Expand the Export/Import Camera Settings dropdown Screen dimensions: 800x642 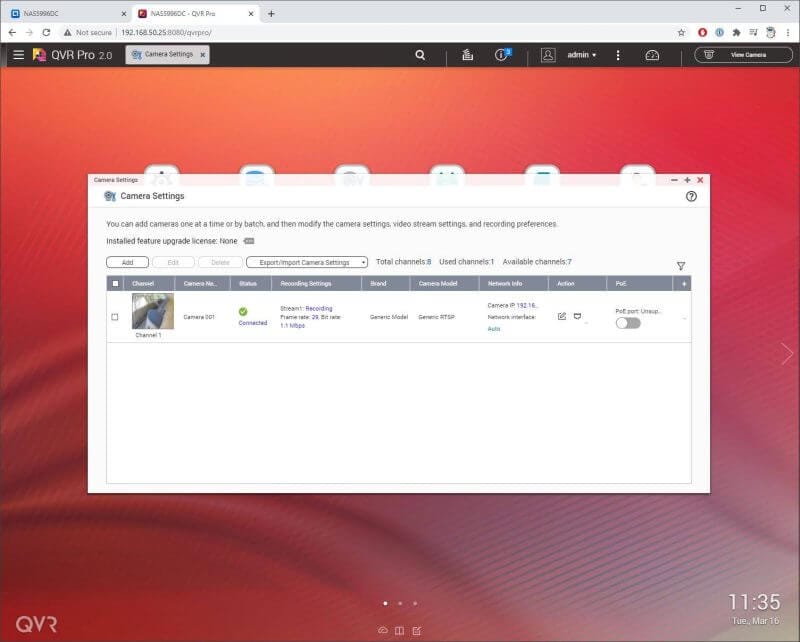(307, 262)
